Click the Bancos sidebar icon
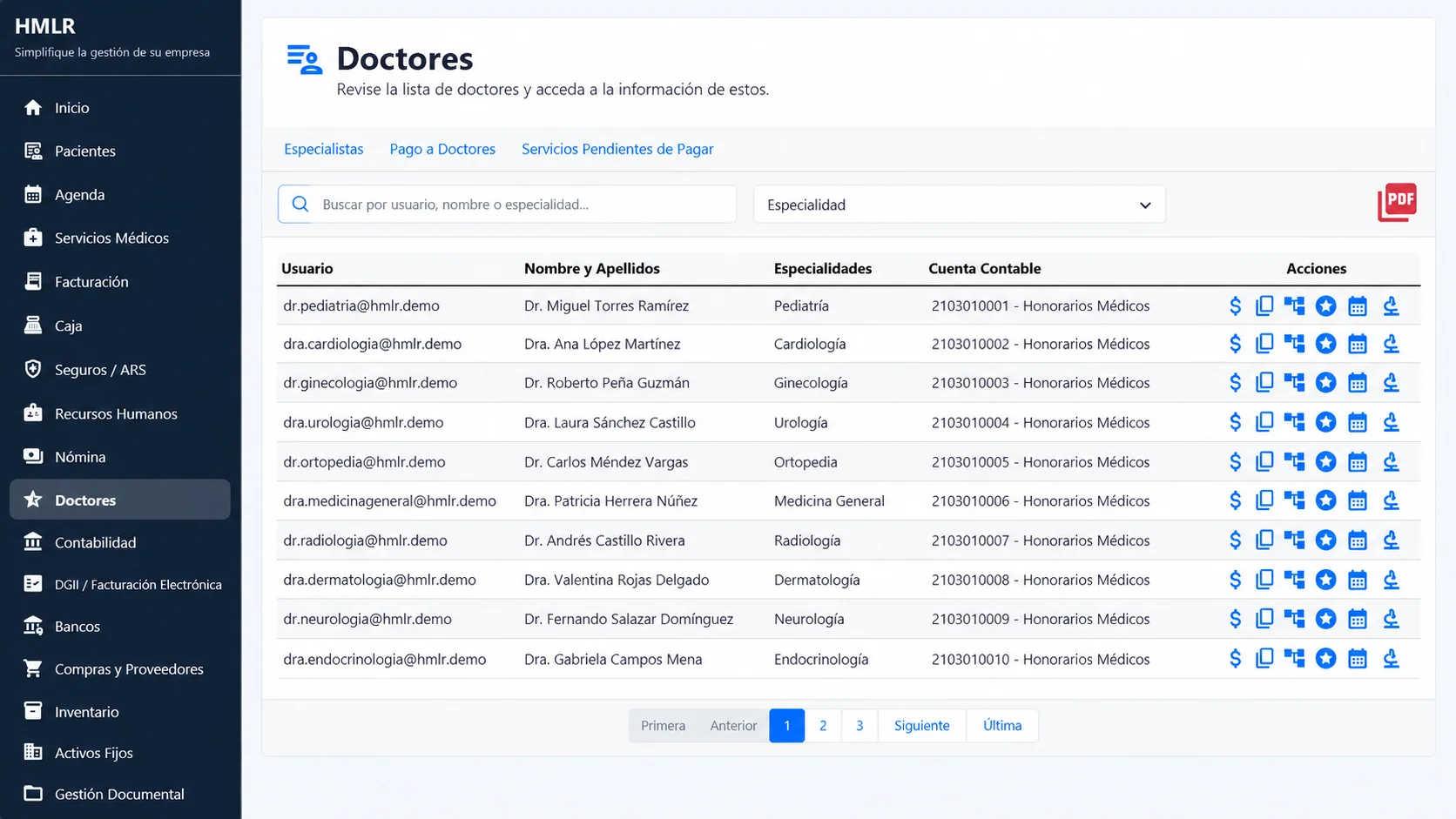1456x819 pixels. pos(33,625)
